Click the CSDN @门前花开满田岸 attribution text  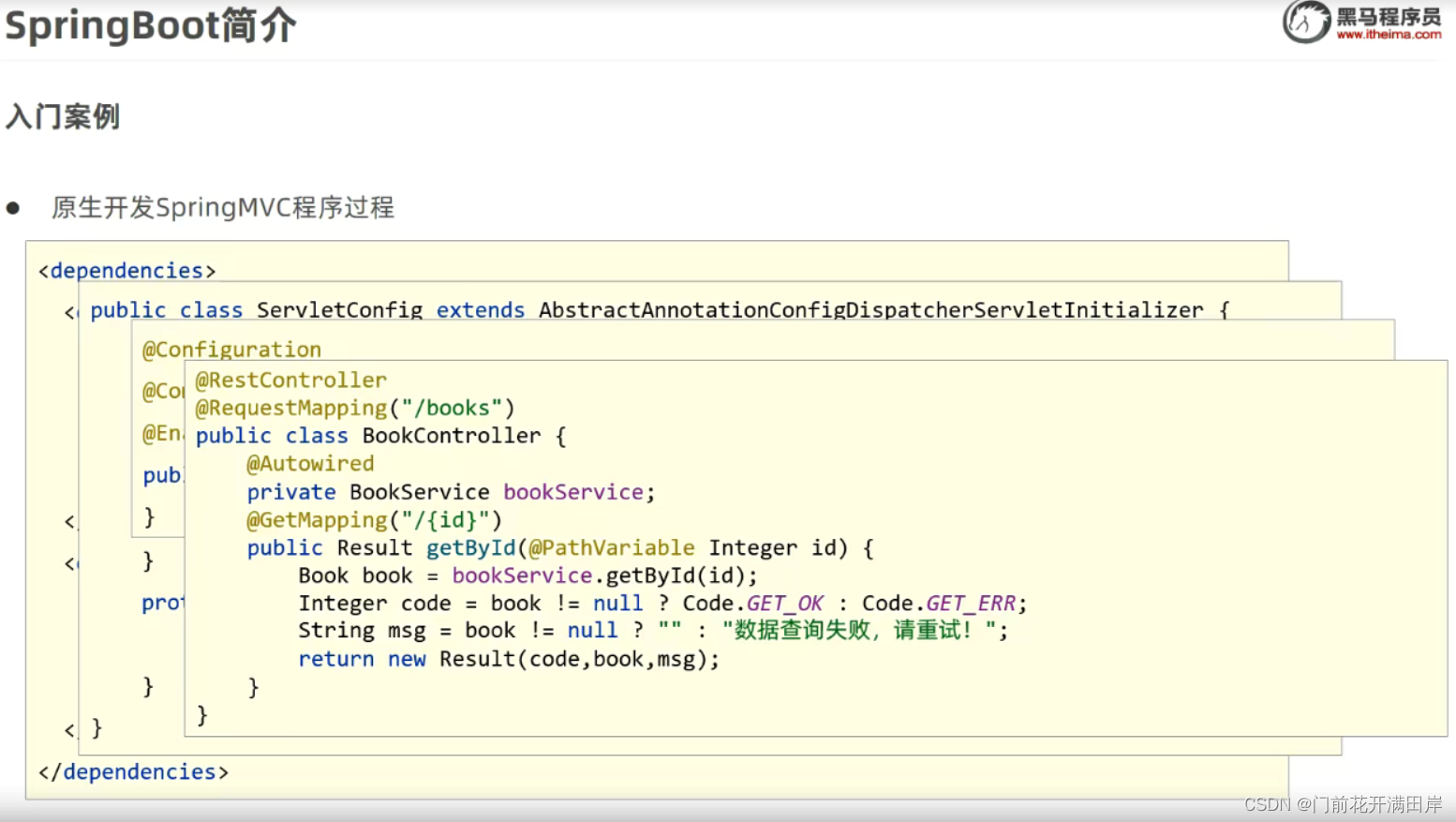click(1343, 804)
